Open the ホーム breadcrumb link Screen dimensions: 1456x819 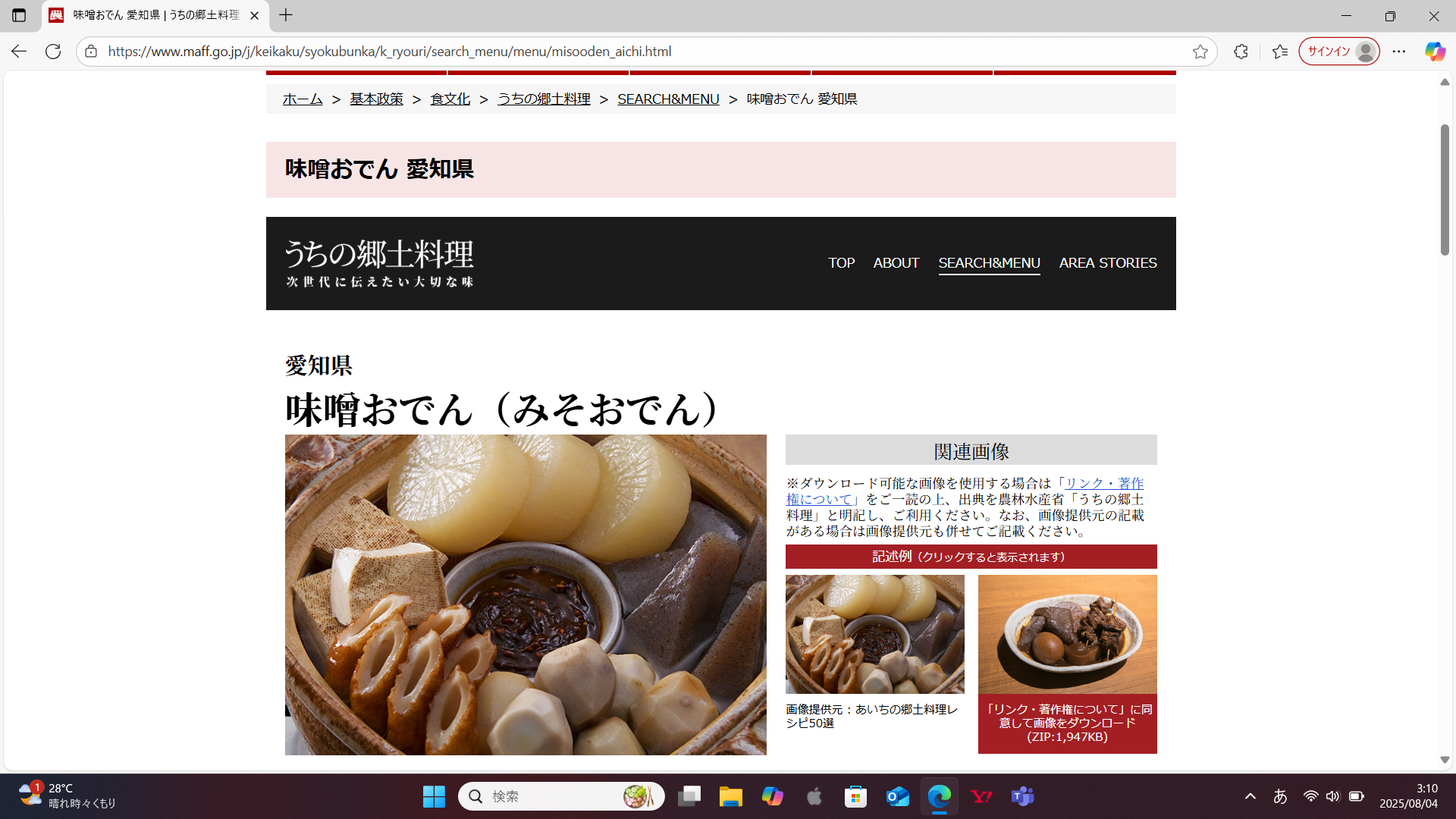pyautogui.click(x=303, y=99)
